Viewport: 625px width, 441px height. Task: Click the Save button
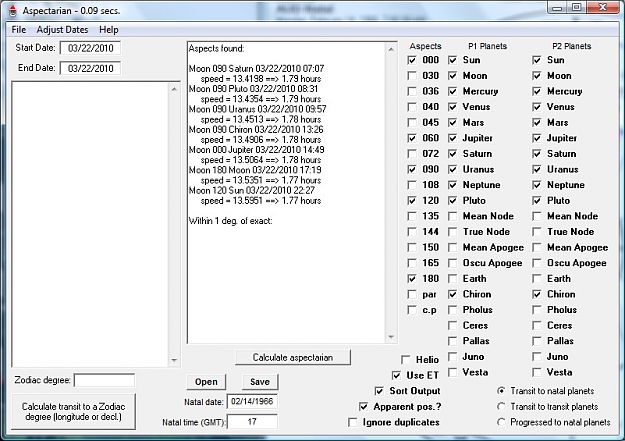click(260, 382)
